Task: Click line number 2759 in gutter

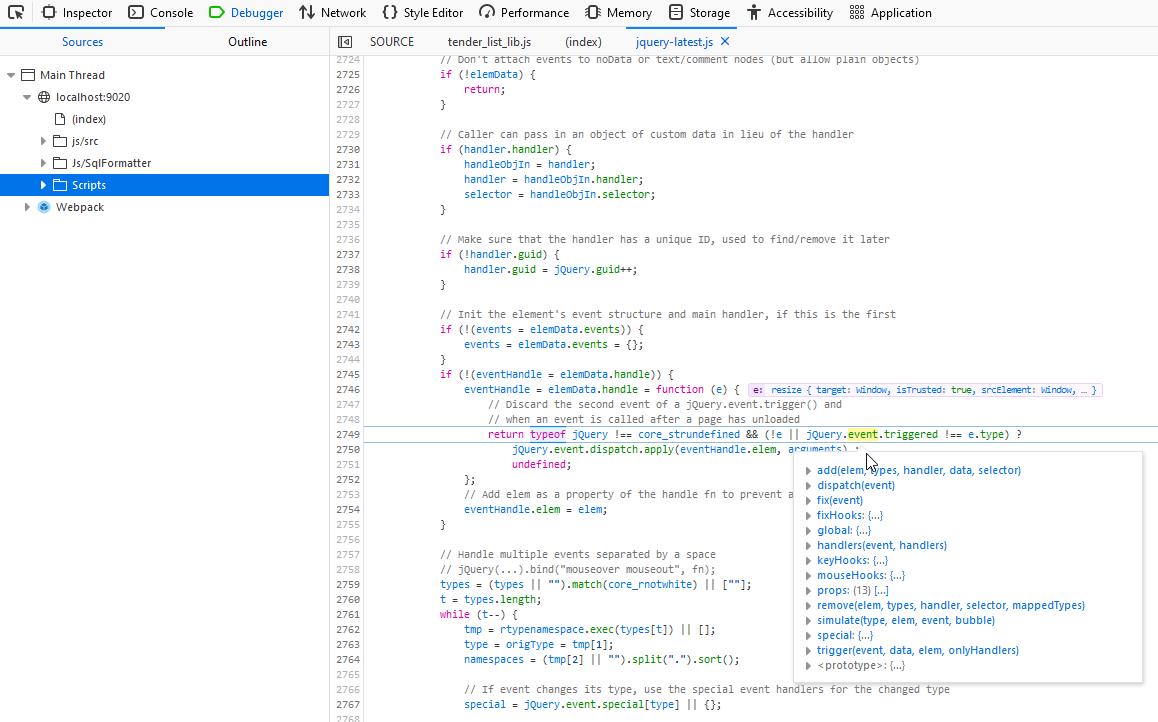Action: (348, 585)
